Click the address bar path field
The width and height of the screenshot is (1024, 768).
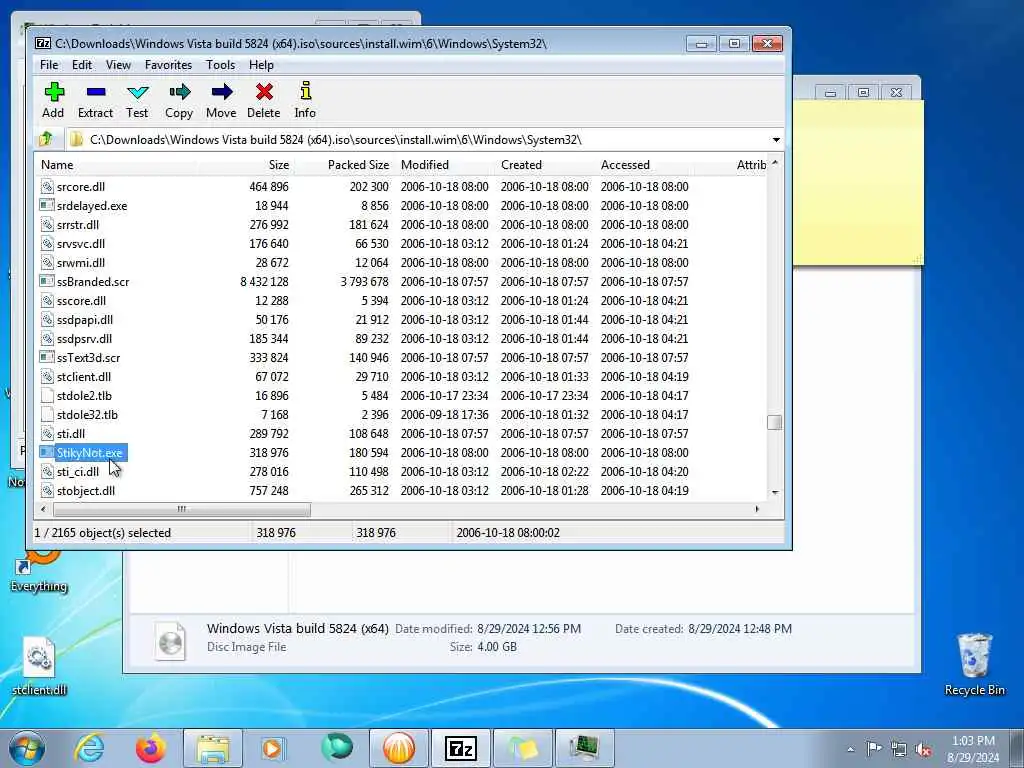[x=418, y=140]
